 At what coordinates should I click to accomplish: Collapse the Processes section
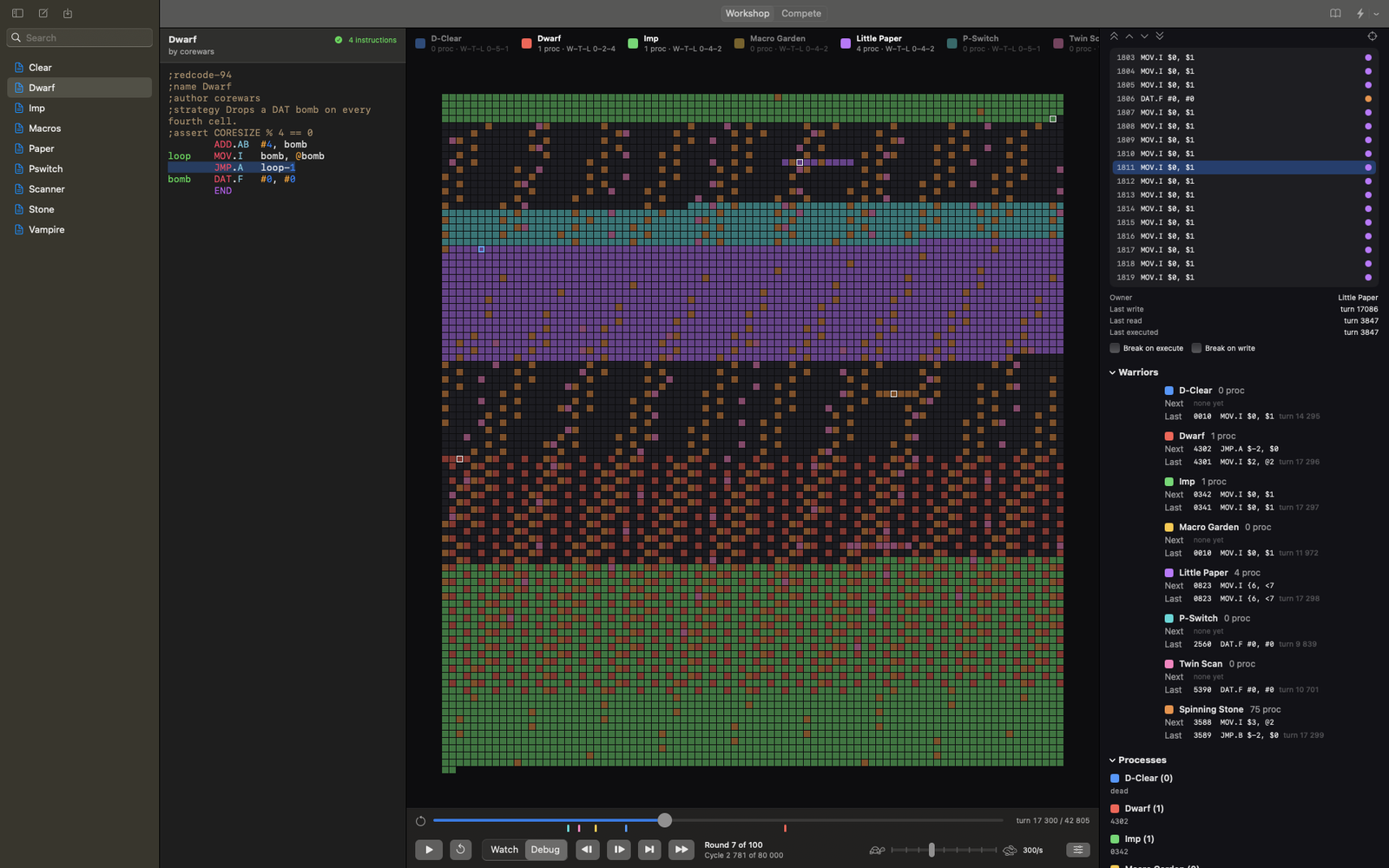[x=1112, y=760]
